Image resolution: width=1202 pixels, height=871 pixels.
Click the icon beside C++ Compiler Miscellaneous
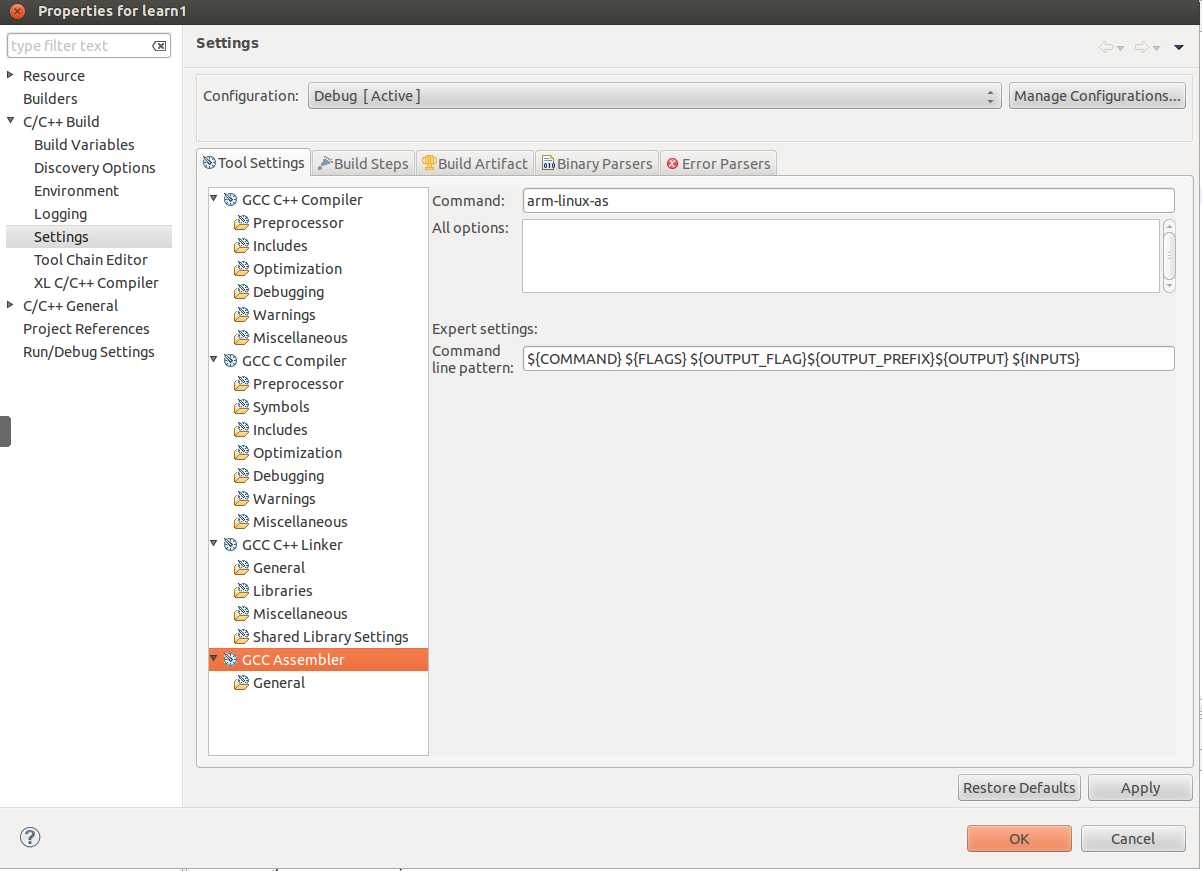click(241, 338)
